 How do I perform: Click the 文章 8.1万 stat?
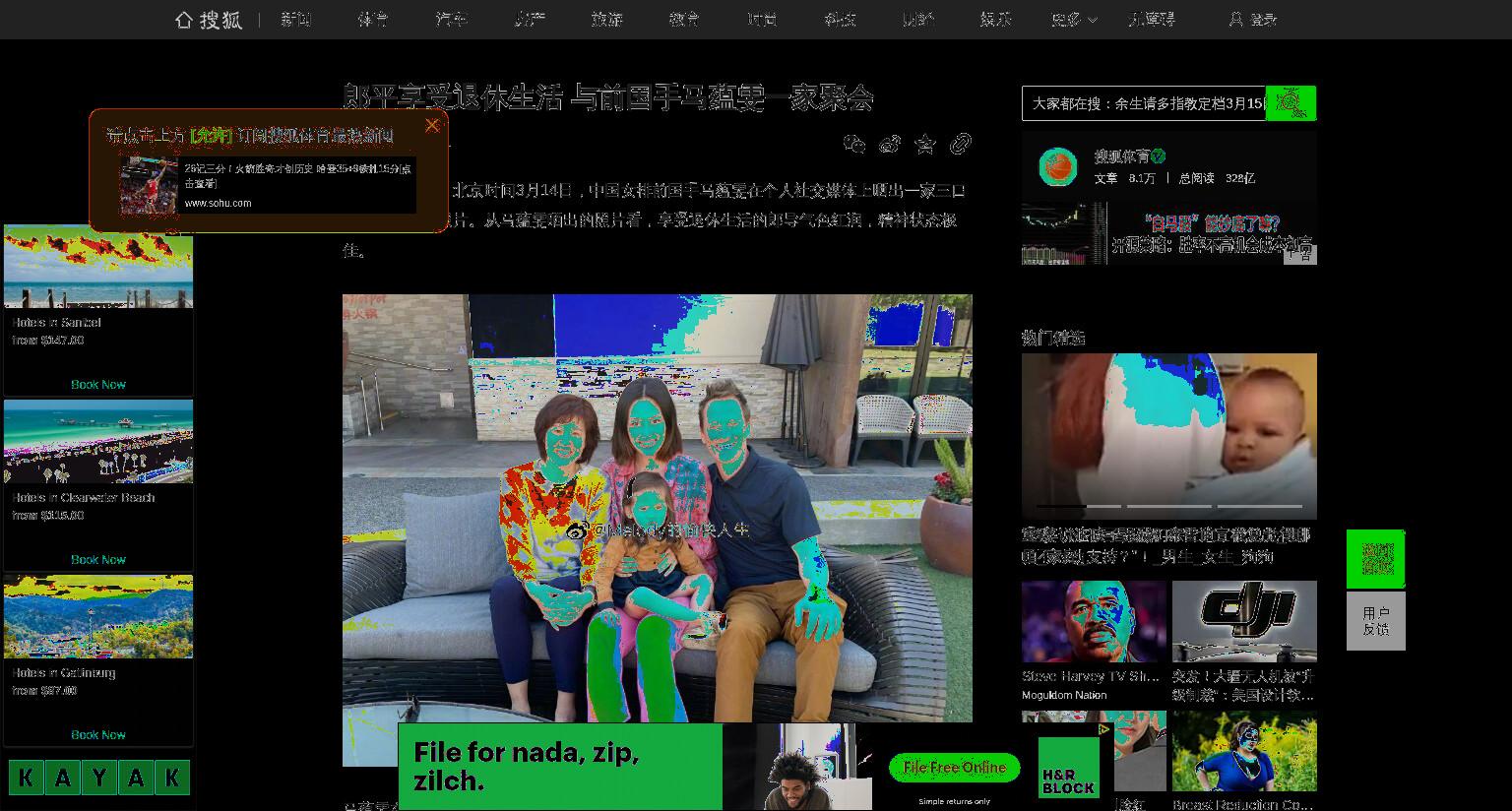coord(1124,178)
